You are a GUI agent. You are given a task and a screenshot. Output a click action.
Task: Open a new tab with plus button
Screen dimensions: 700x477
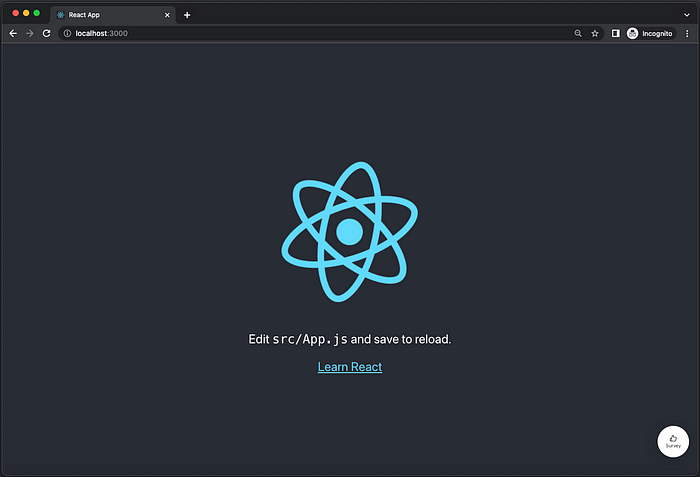[x=187, y=15]
